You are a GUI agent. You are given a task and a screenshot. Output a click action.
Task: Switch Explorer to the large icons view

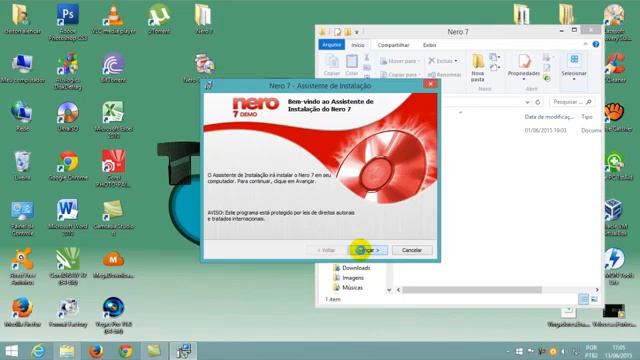[594, 300]
